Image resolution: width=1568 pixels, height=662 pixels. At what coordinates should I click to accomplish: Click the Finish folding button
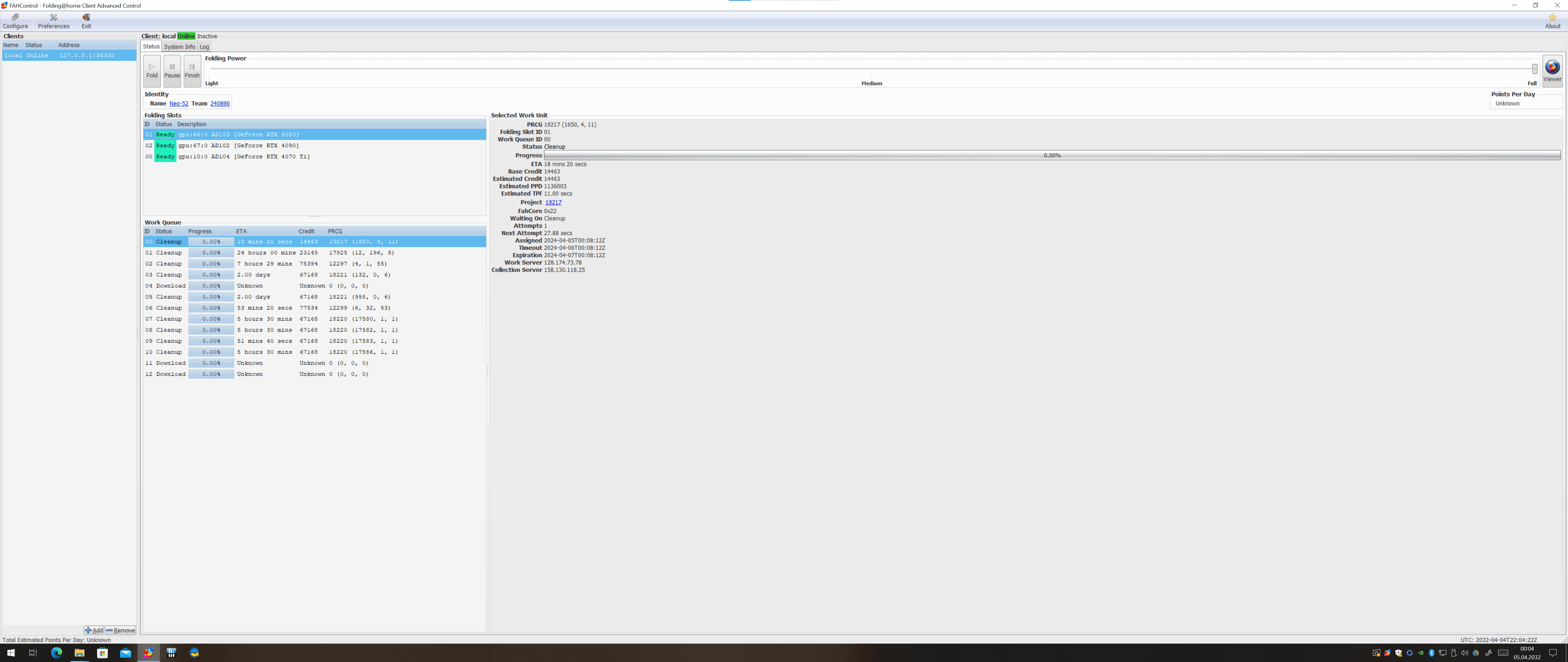point(192,71)
